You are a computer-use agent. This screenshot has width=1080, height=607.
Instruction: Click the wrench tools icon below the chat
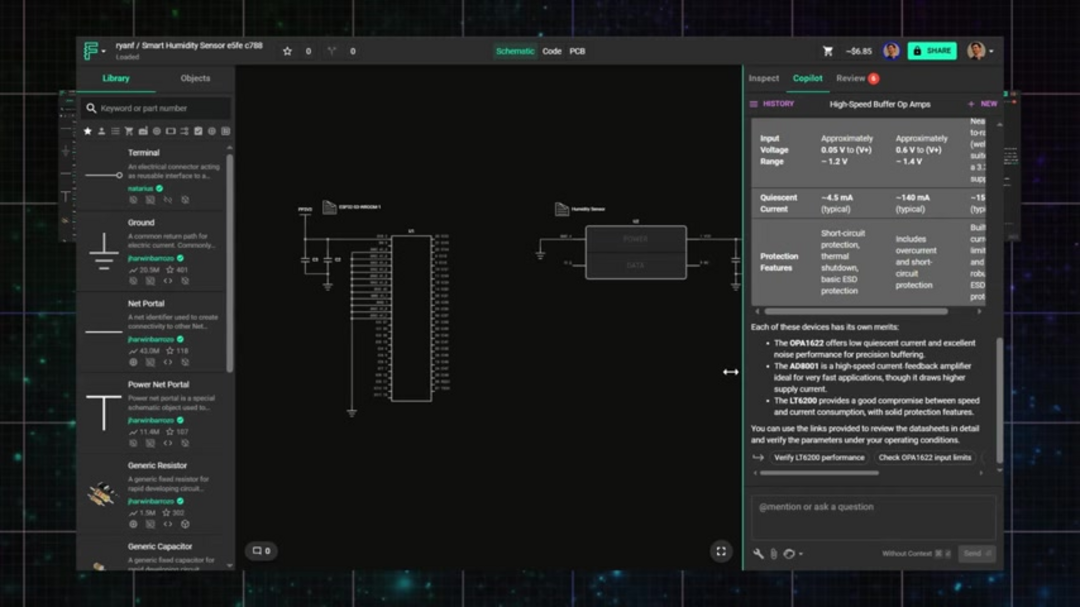[758, 553]
